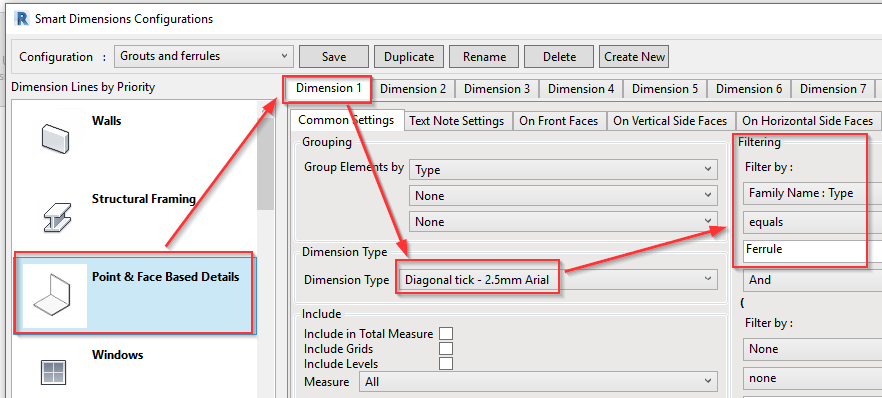Switch to the Dimension 4 tab
Image resolution: width=882 pixels, height=398 pixels.
(x=581, y=89)
